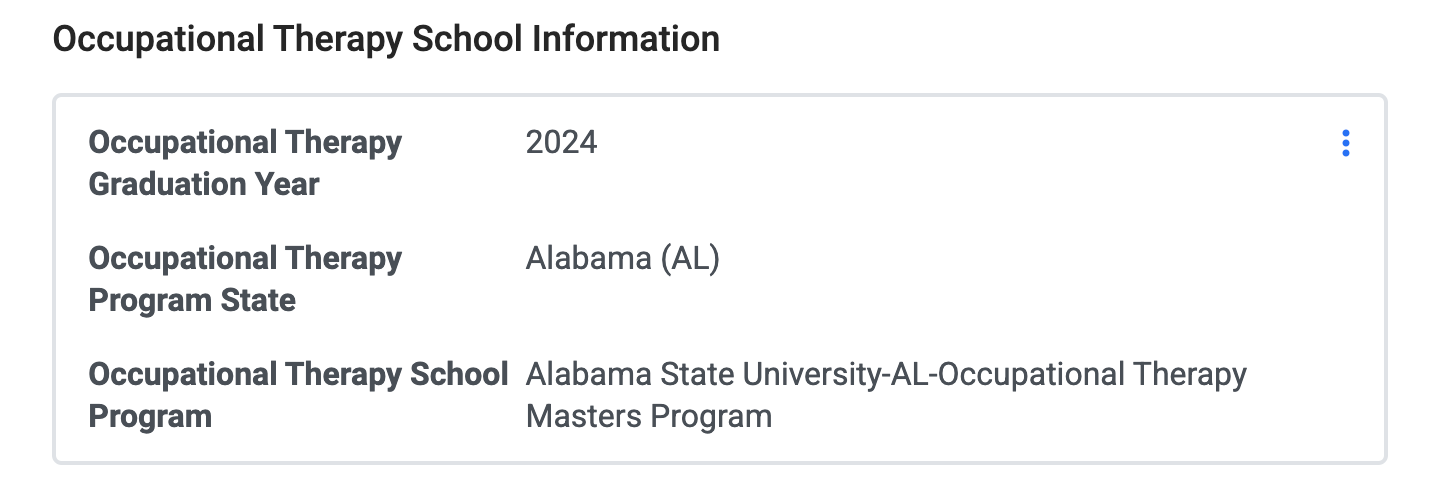This screenshot has height=500, width=1442.
Task: Click the '(AL)' state abbreviation
Action: click(689, 259)
